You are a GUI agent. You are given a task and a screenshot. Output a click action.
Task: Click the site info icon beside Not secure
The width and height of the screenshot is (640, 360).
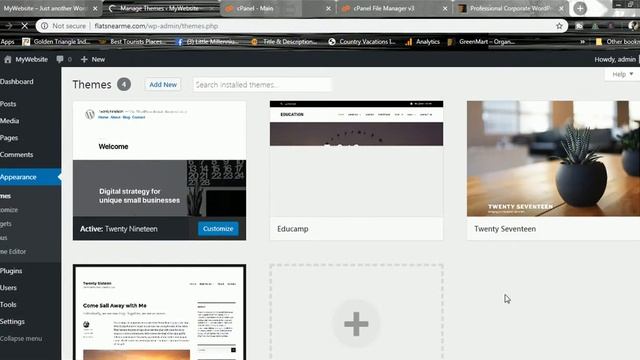coord(44,26)
